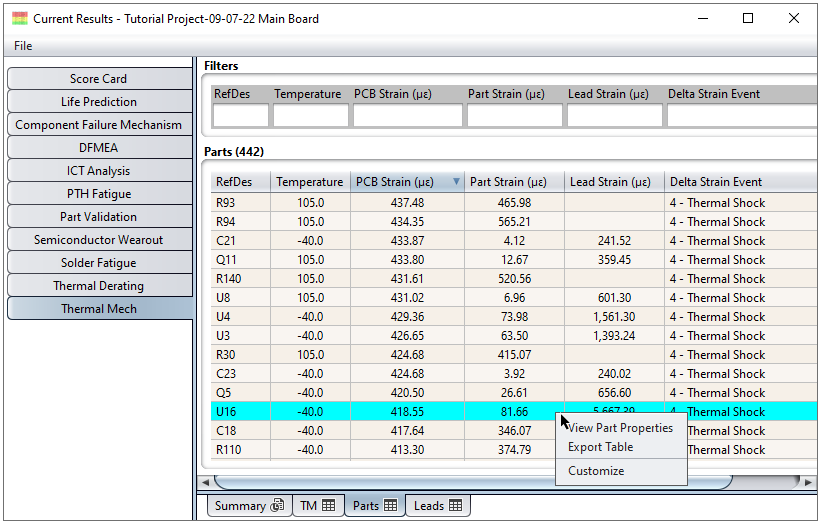Image resolution: width=824 pixels, height=527 pixels.
Task: Open the PTH Fatigue panel
Action: [98, 194]
